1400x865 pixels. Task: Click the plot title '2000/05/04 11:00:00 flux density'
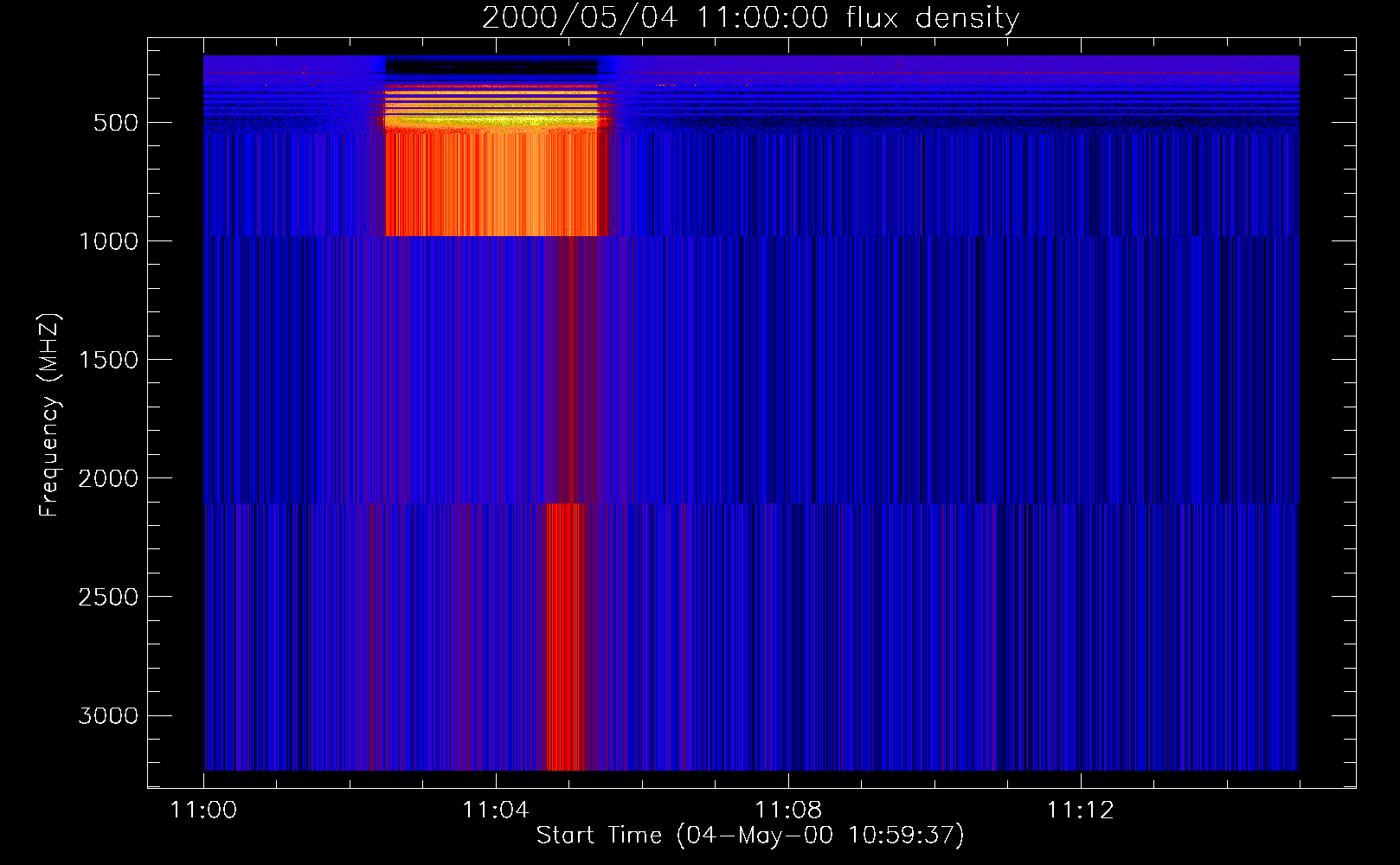[750, 17]
